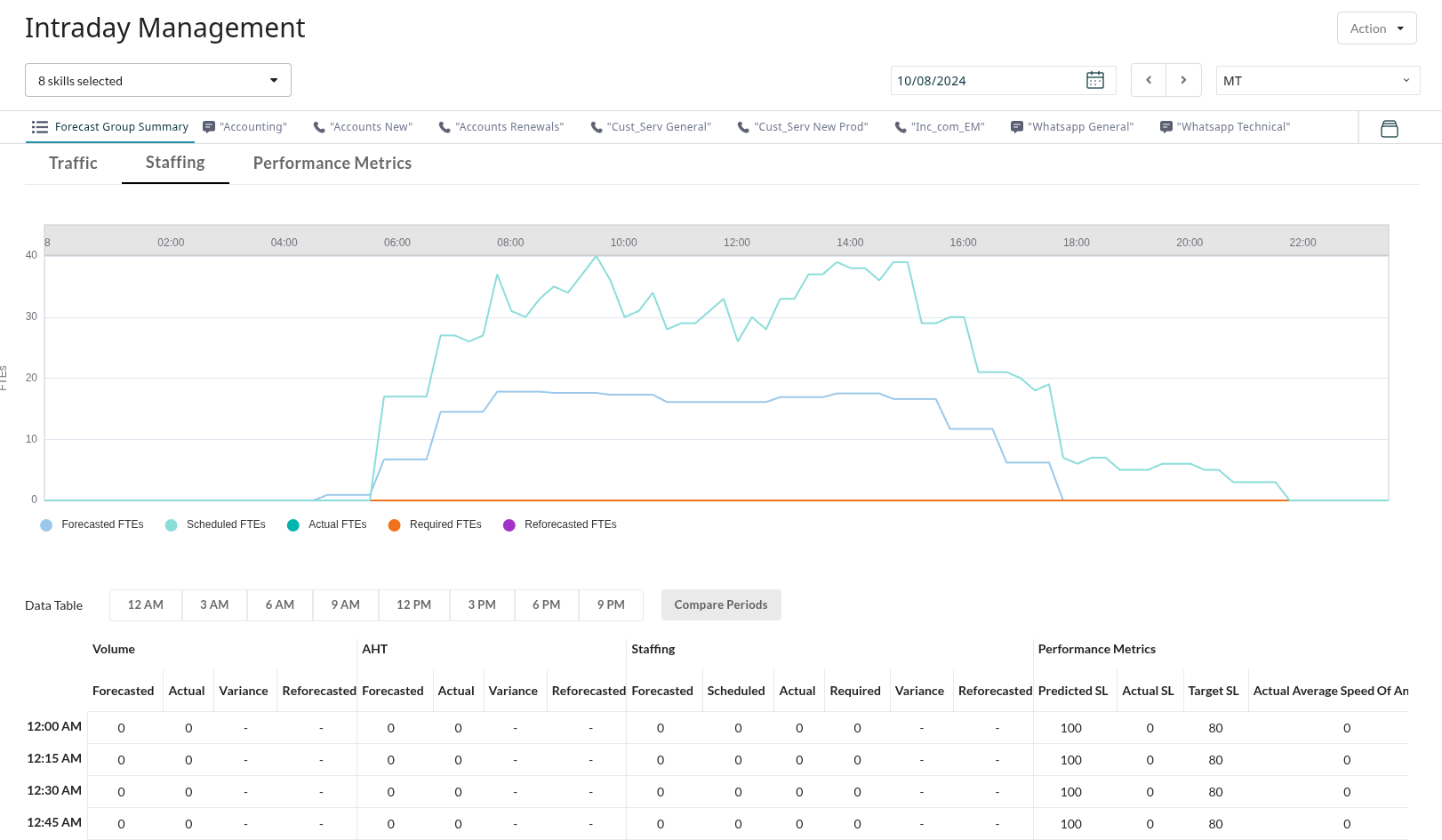The image size is (1442, 840).
Task: Click the phone icon for Accounts New
Action: (x=319, y=126)
